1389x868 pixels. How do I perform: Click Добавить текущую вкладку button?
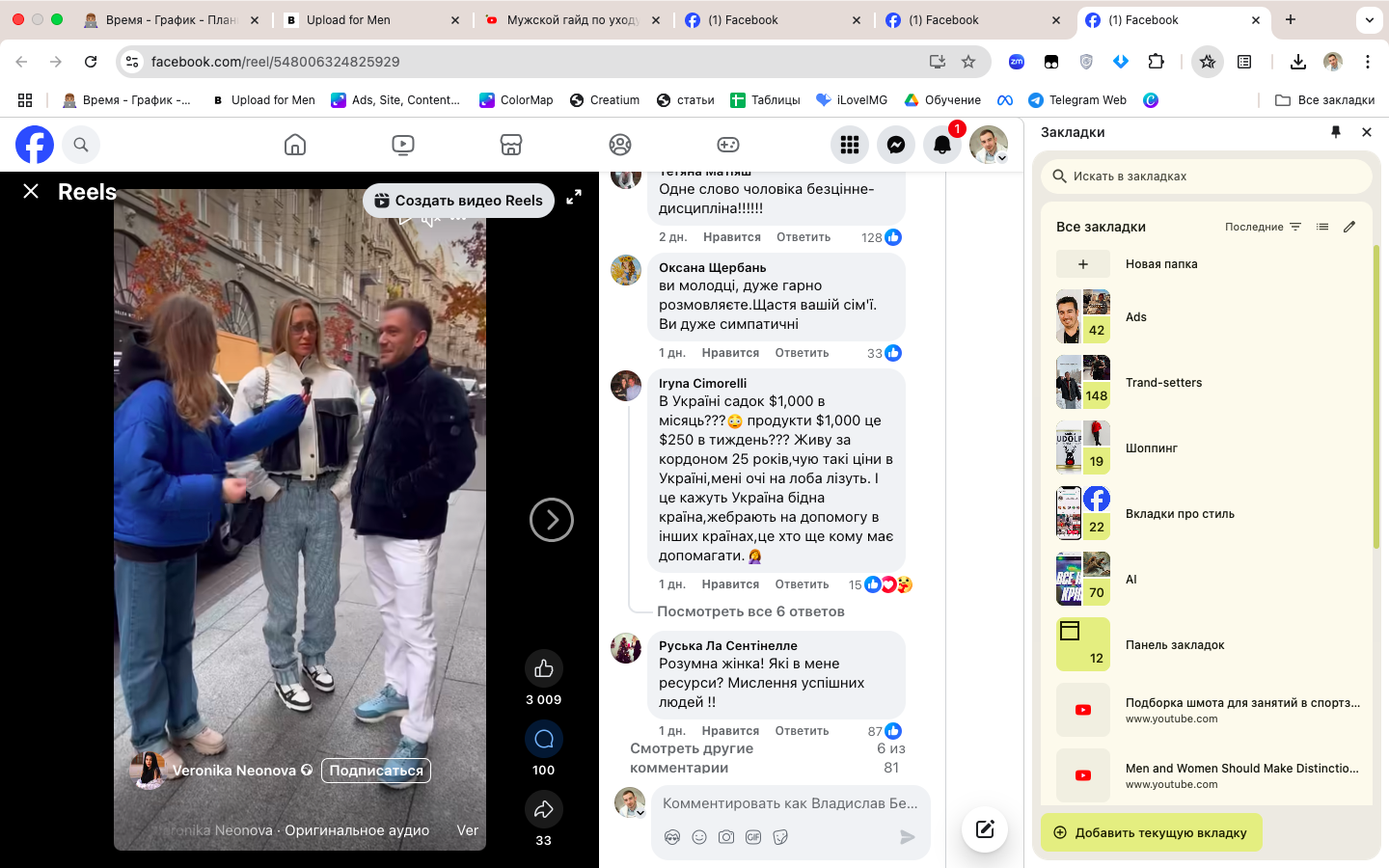1152,832
